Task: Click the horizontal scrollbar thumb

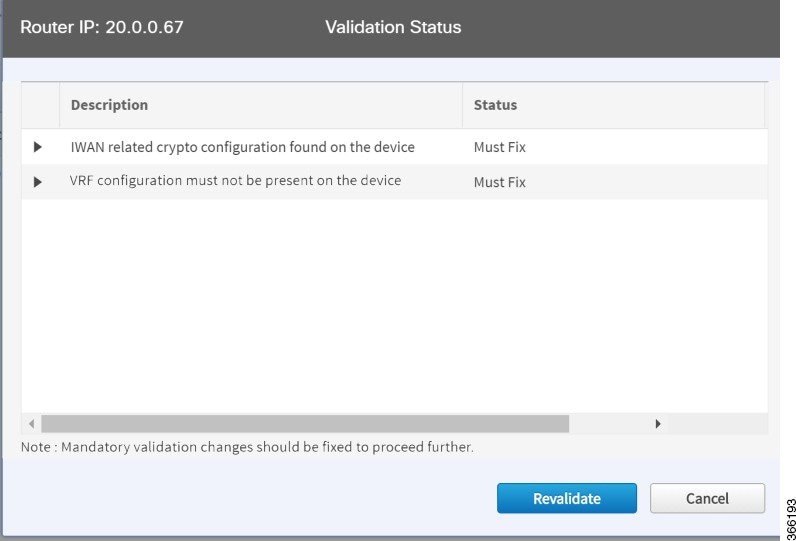Action: 305,424
